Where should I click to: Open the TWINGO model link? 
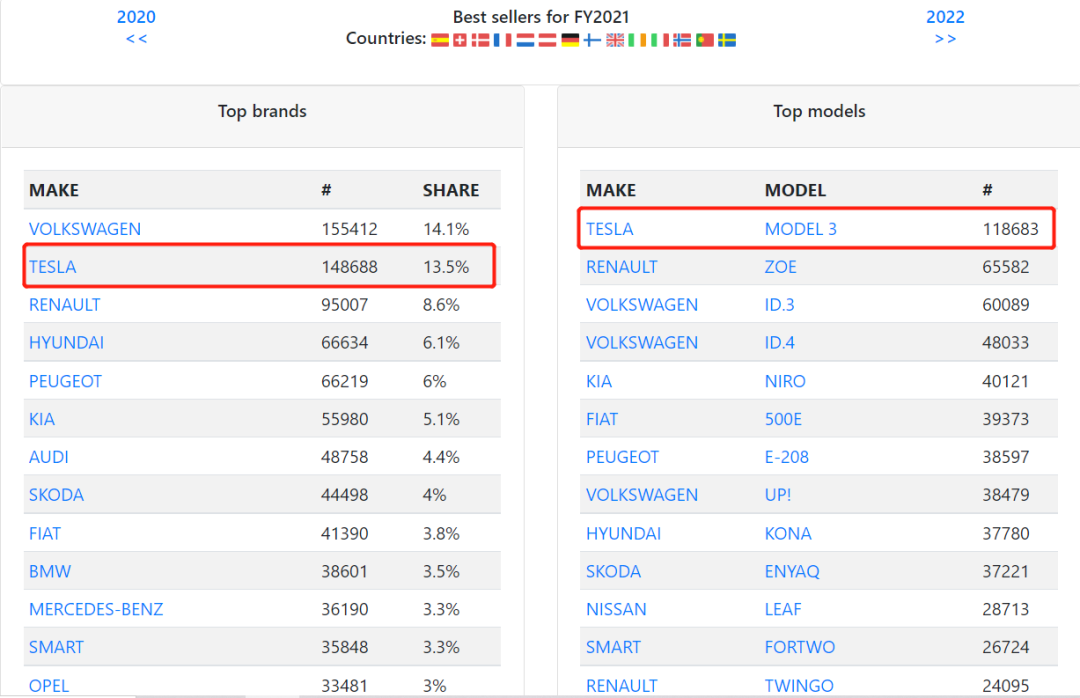pos(799,686)
